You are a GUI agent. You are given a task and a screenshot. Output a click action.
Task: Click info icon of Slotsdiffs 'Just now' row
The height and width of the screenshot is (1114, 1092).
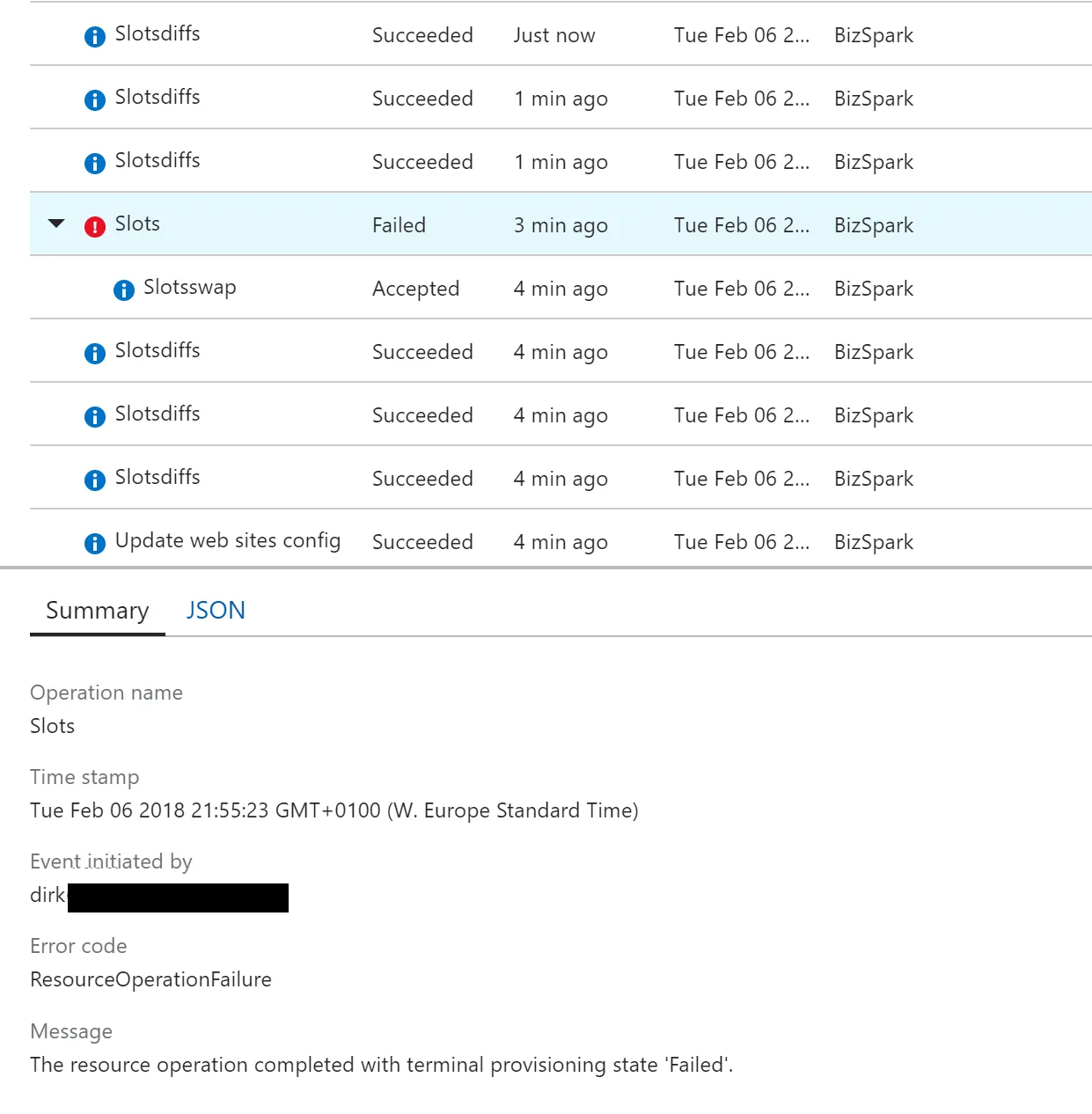[95, 36]
